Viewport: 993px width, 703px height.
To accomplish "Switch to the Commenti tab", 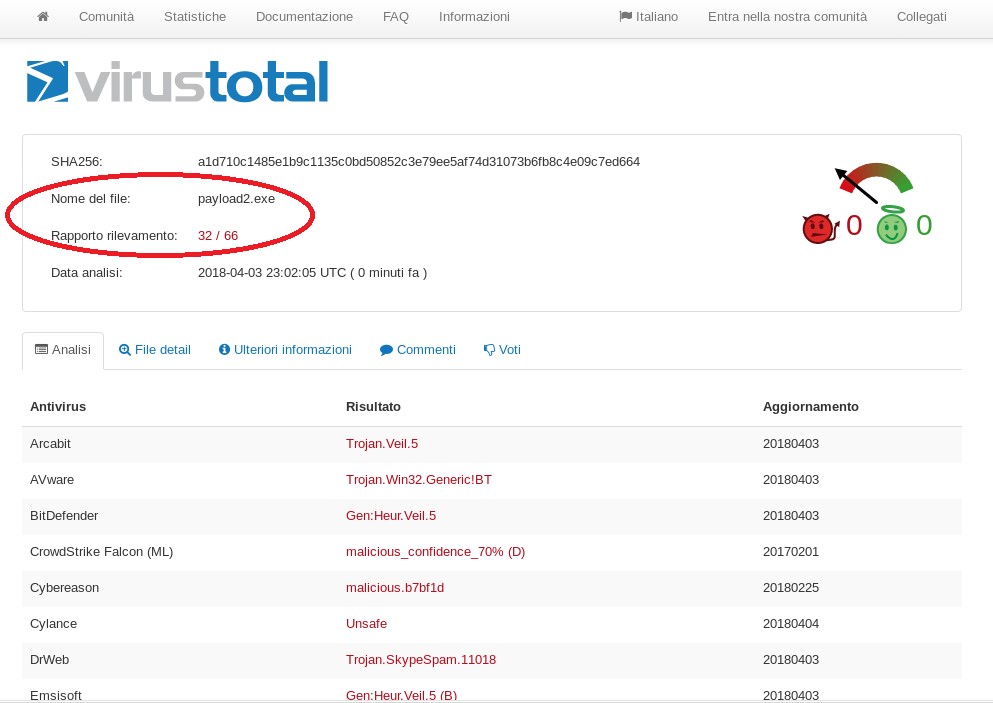I will coord(418,350).
